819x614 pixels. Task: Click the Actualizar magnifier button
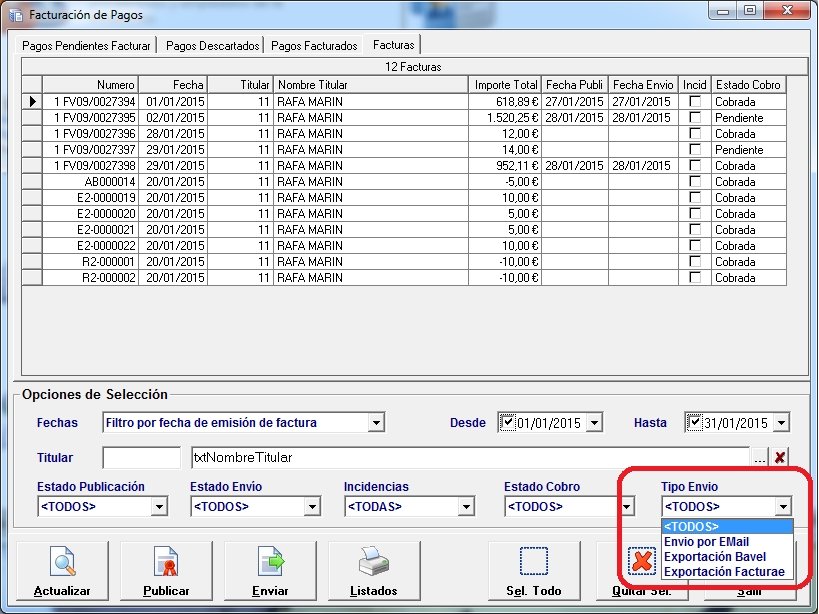(x=62, y=571)
